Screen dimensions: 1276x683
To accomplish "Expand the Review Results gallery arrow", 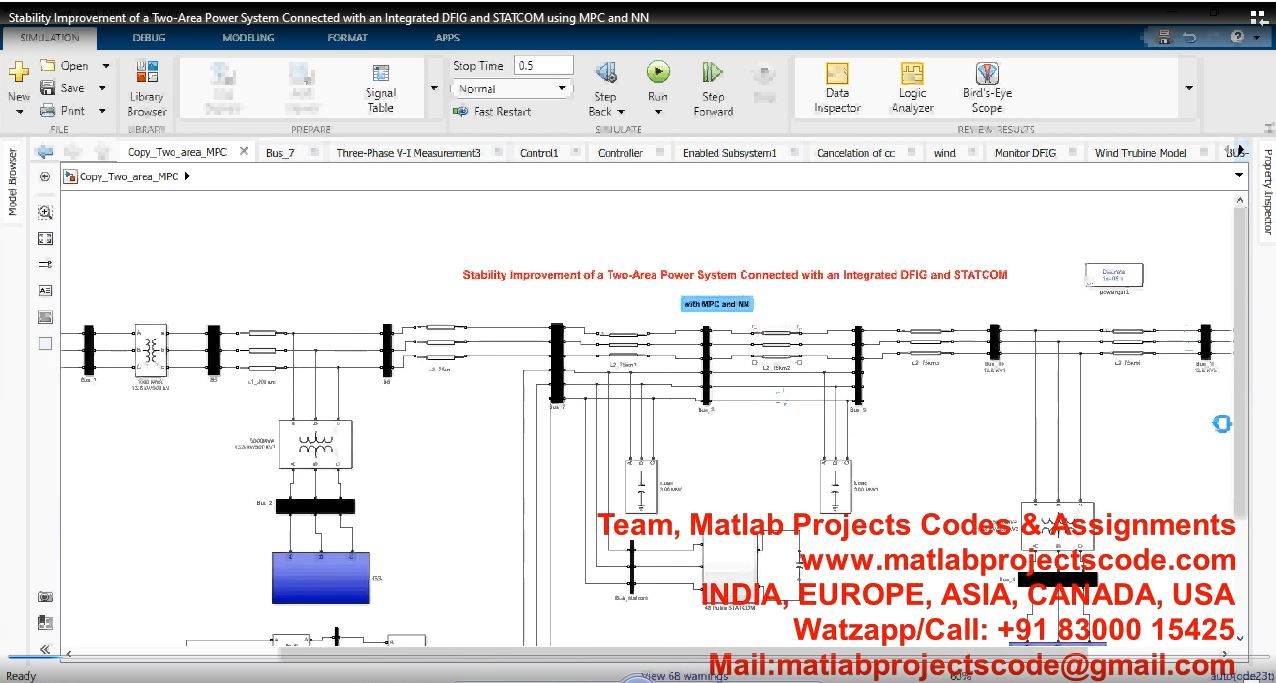I will (1189, 88).
